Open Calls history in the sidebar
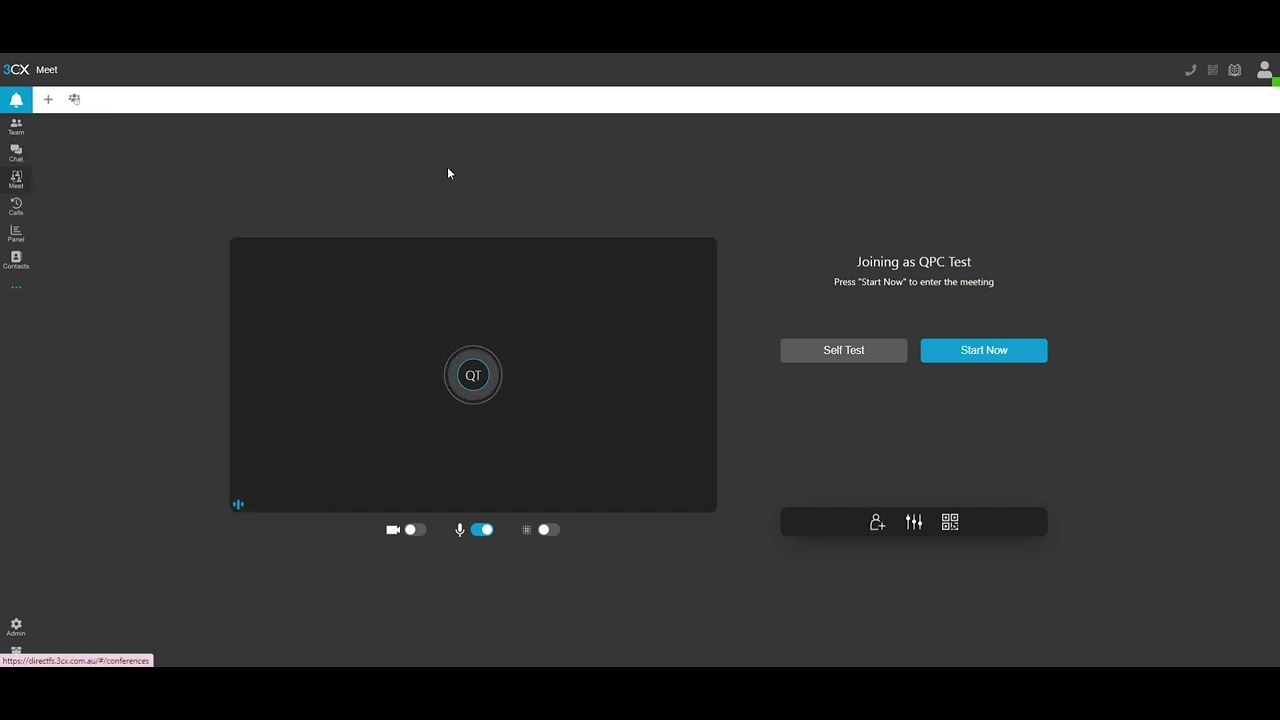Screen dimensions: 1280x720 16,206
